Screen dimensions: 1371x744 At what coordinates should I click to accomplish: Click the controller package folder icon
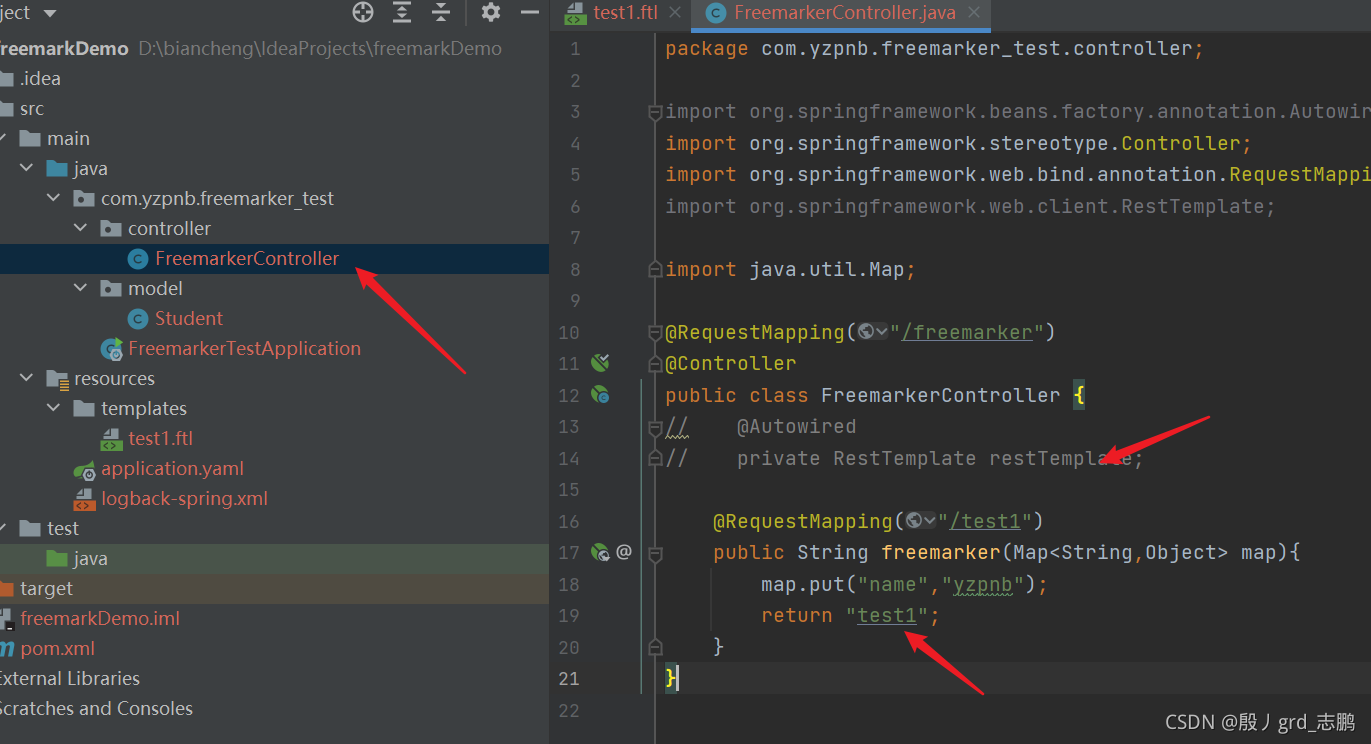(x=111, y=229)
